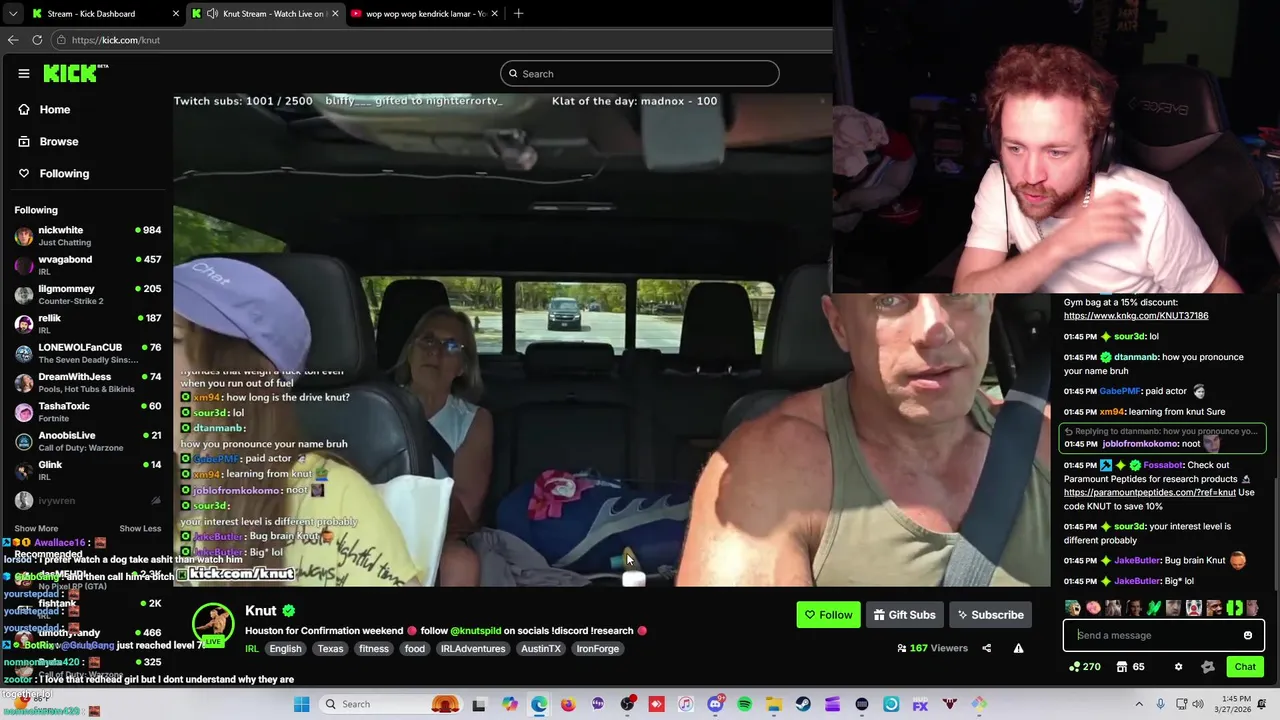Follow the Knut channel
This screenshot has height=720, width=1280.
[x=828, y=615]
